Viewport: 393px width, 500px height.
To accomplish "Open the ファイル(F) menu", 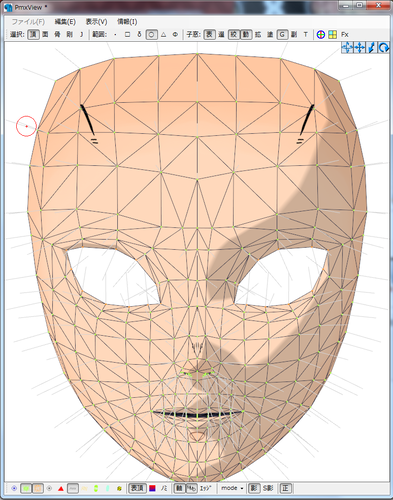I will 28,22.
